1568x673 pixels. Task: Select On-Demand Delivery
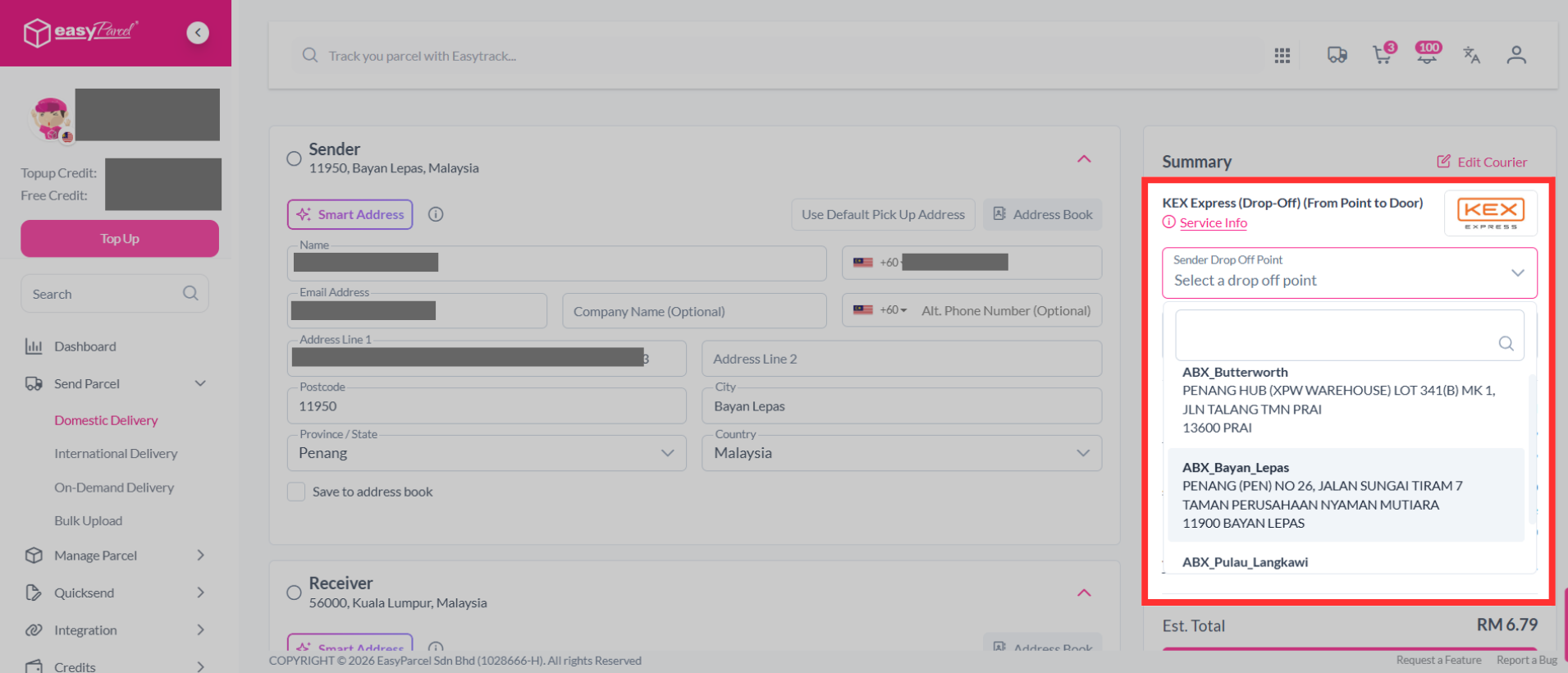[x=114, y=488]
